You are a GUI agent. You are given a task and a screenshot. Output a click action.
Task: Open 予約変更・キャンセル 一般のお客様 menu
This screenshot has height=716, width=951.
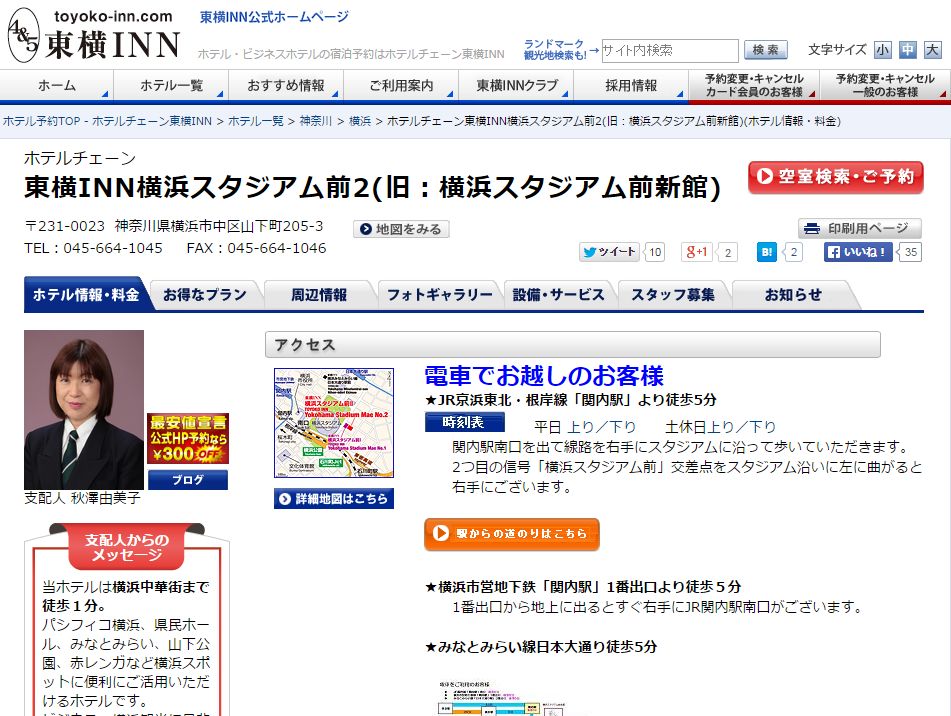click(885, 85)
